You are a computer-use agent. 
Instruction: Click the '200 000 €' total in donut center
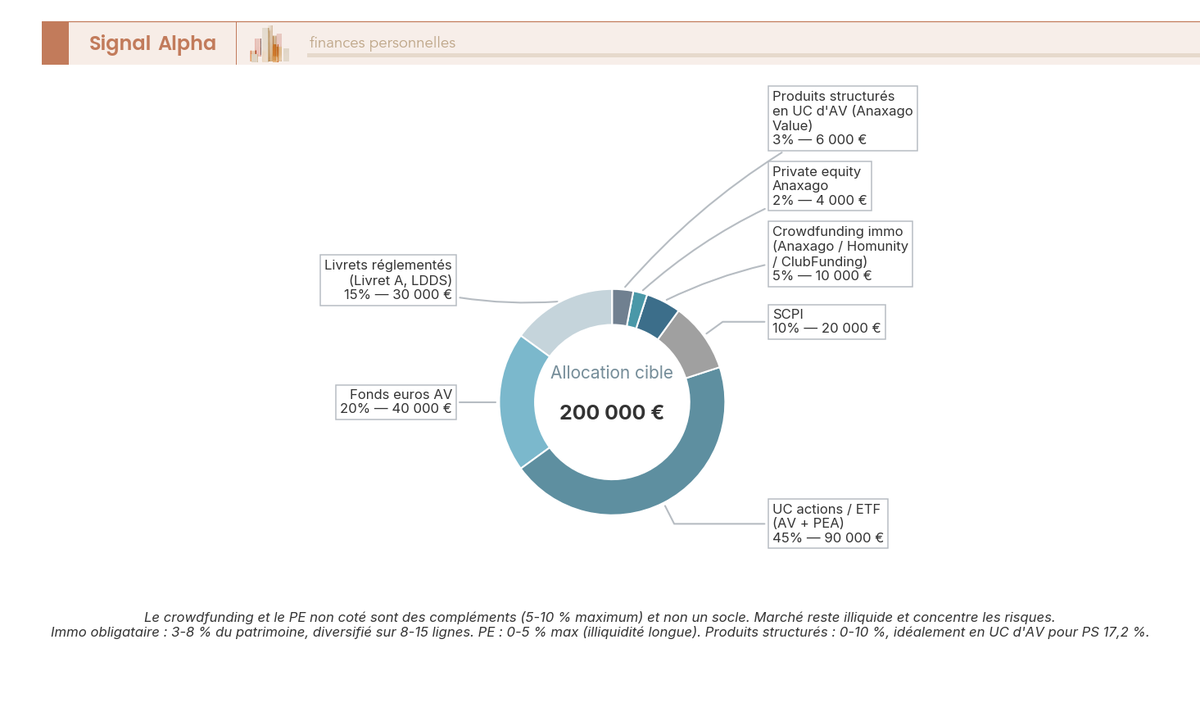[612, 412]
